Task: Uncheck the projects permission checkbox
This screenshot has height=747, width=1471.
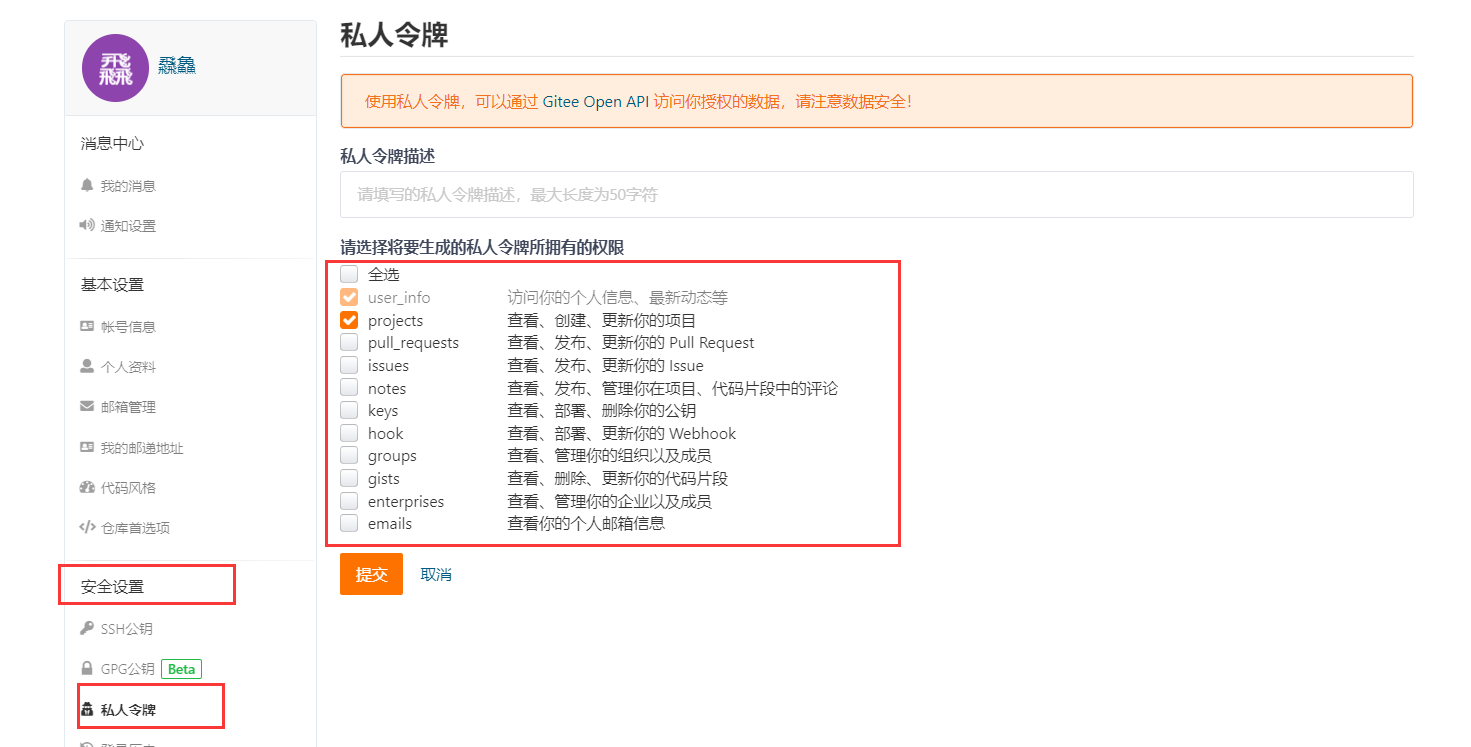Action: pos(349,321)
